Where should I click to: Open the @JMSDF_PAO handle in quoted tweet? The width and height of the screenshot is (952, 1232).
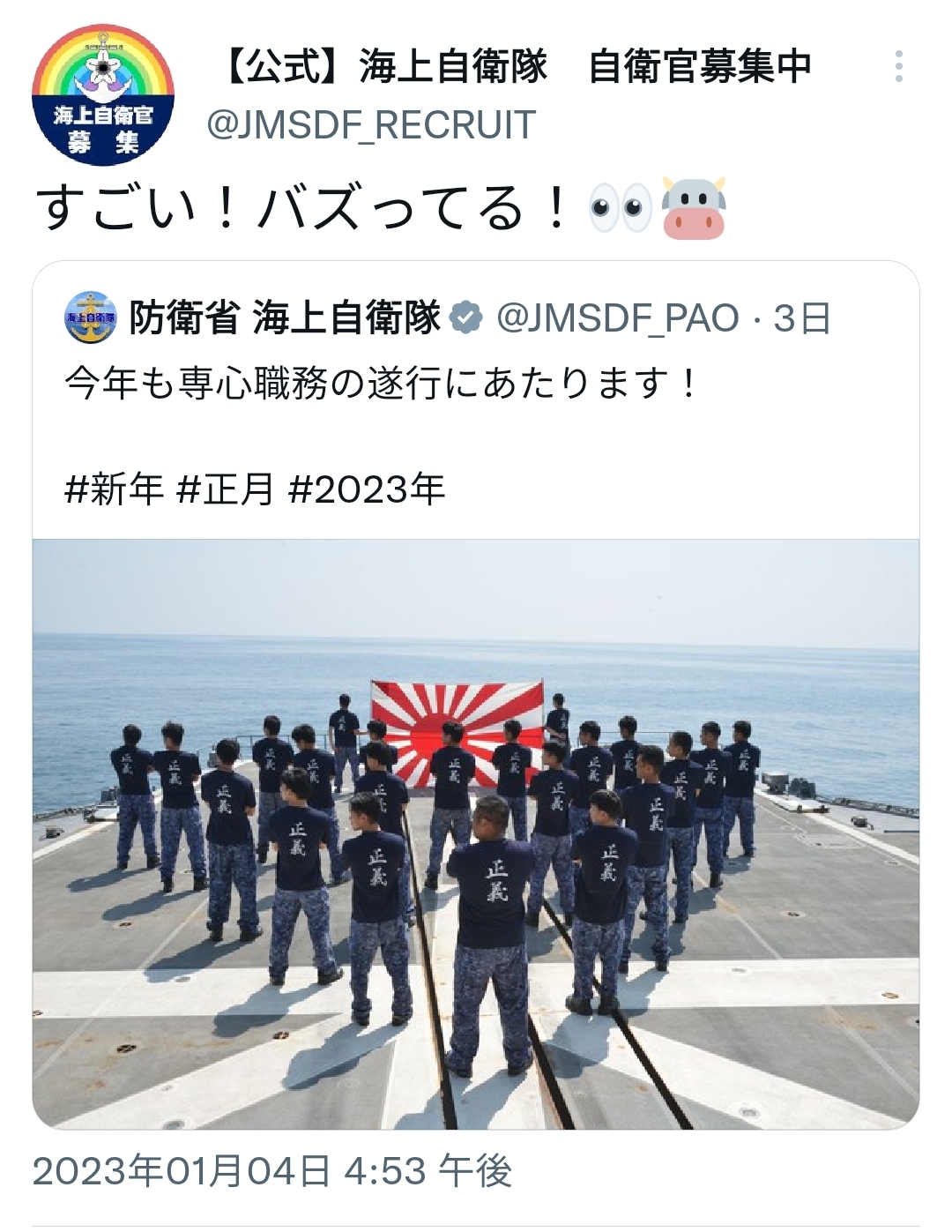pos(618,318)
